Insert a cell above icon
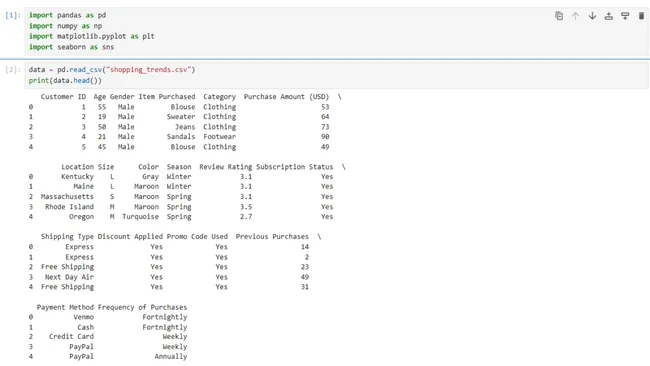Viewport: 650px width, 366px height. (609, 16)
